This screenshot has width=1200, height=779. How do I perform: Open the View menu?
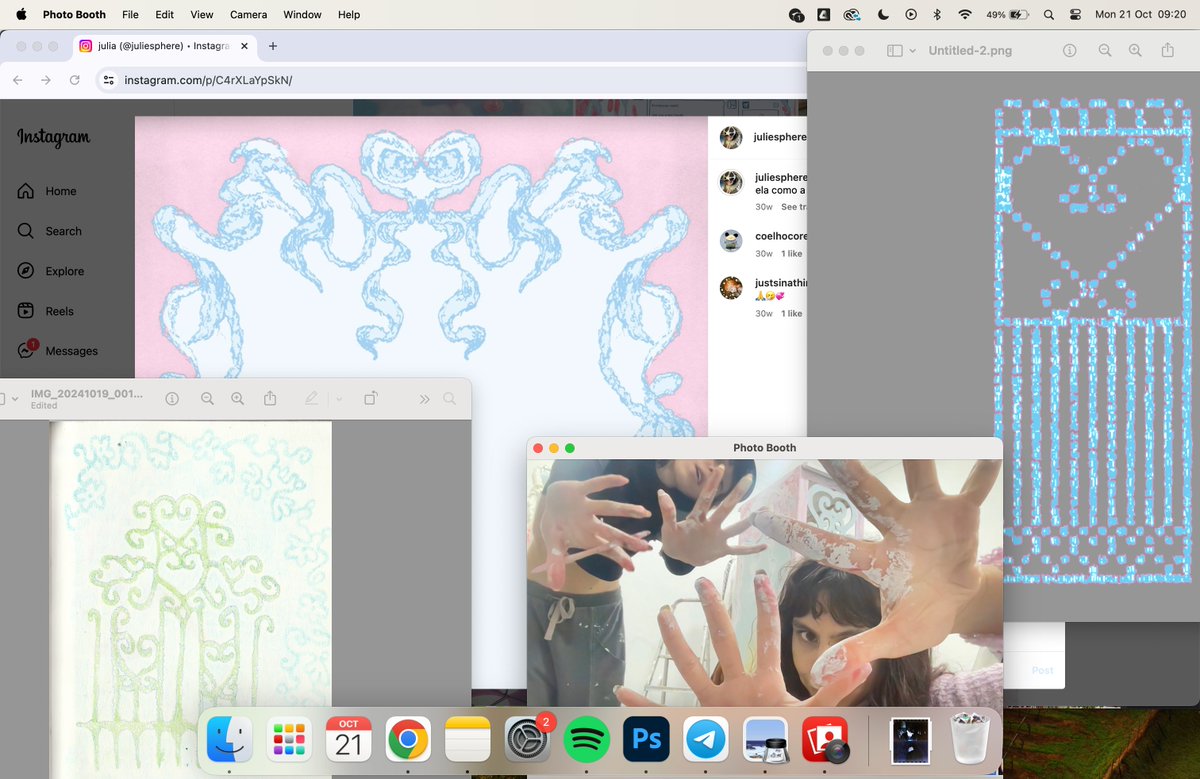[x=202, y=15]
